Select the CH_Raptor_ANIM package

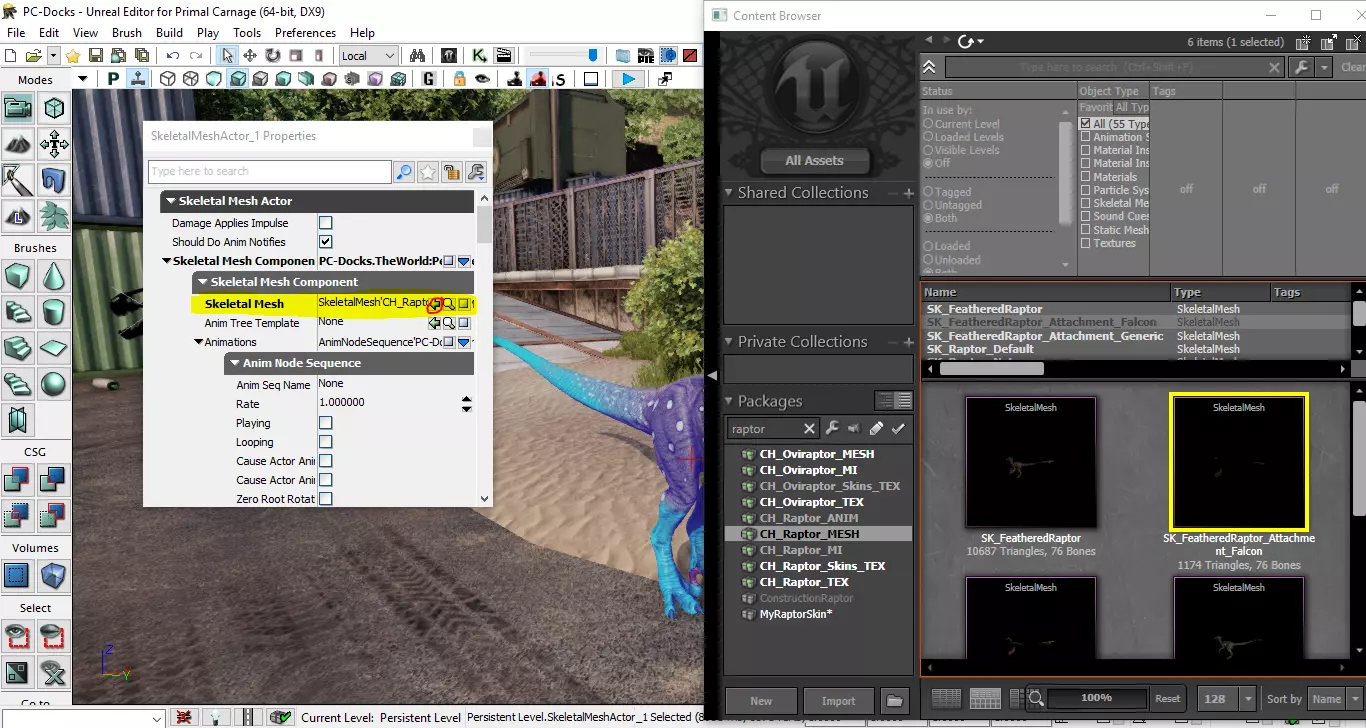coord(808,518)
